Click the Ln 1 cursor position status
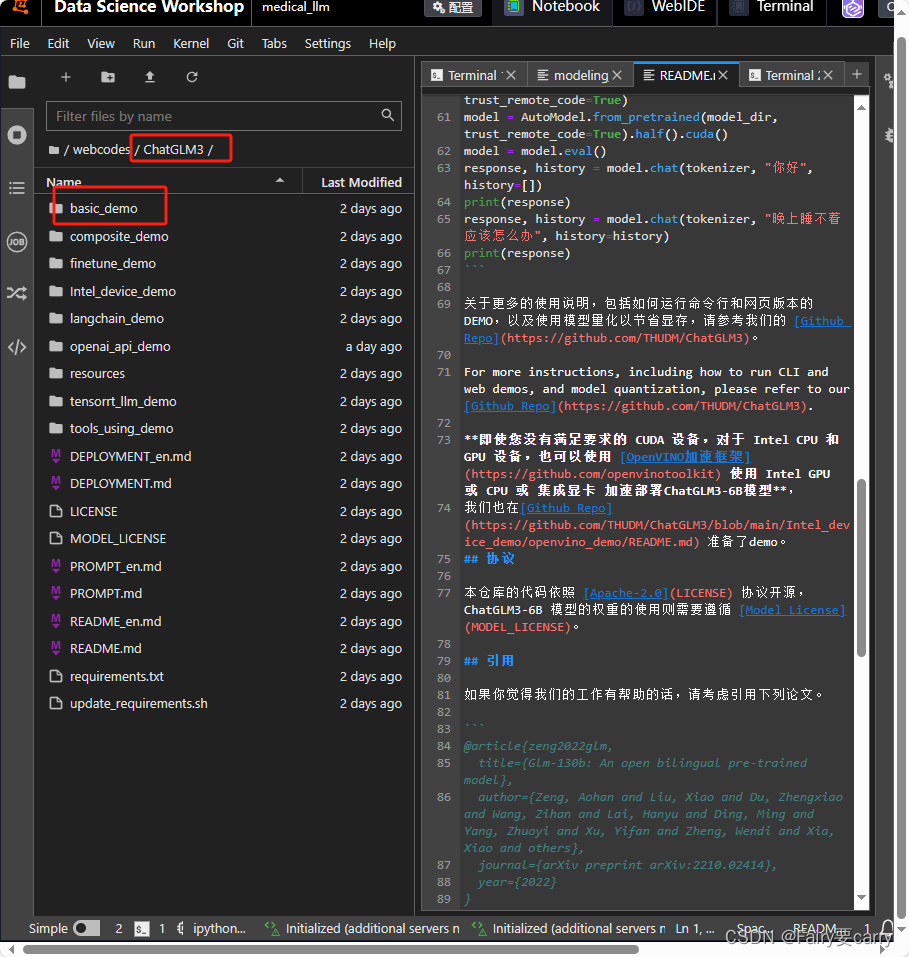This screenshot has width=909, height=957. 695,929
